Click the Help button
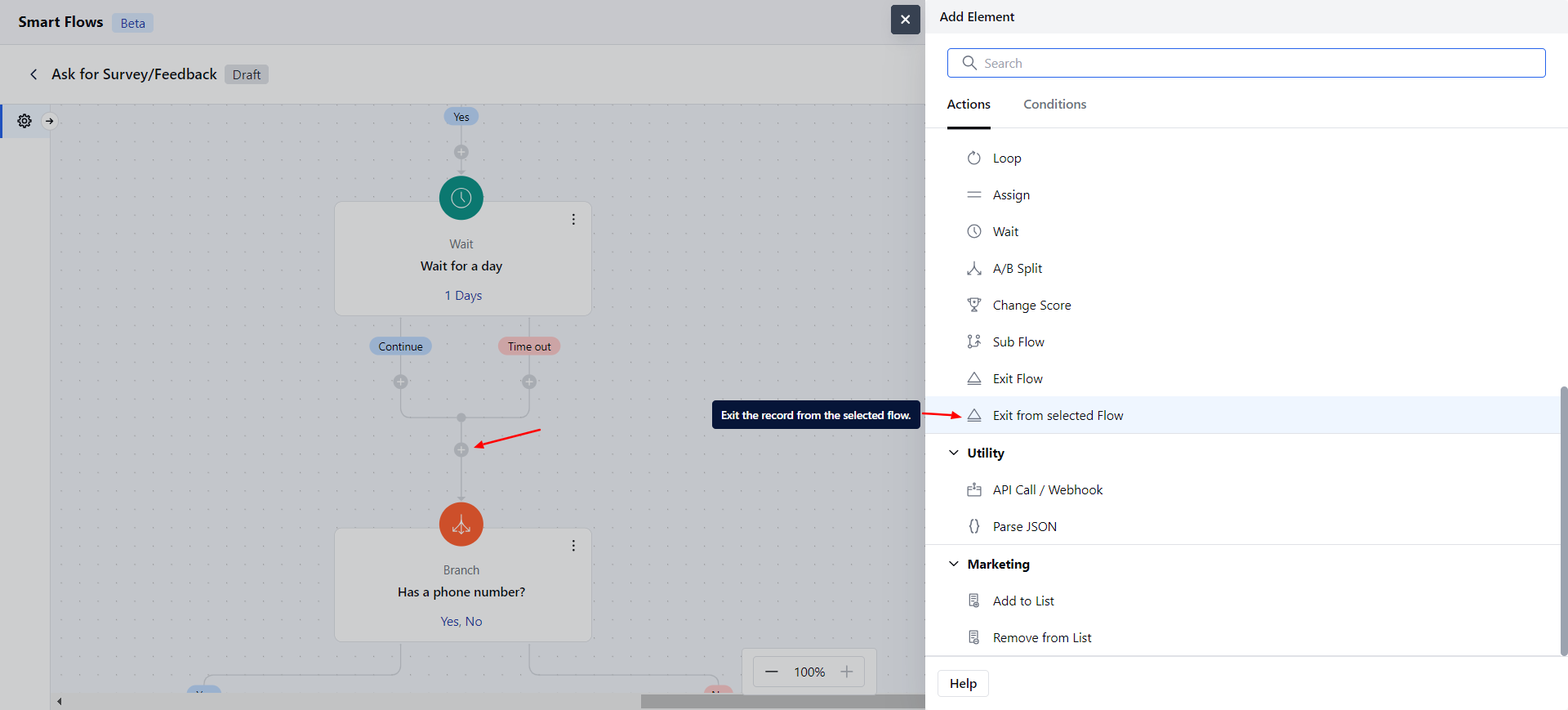This screenshot has height=710, width=1568. (963, 684)
